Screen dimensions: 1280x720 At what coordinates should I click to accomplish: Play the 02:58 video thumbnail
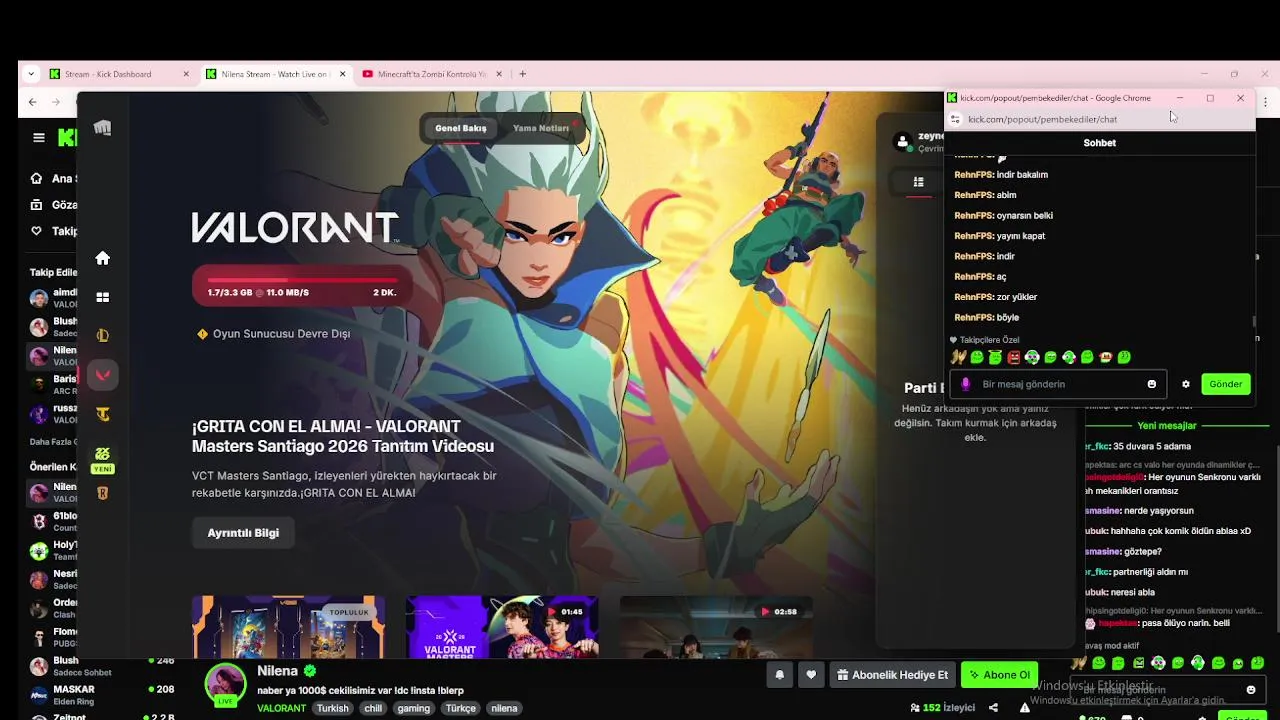[716, 627]
